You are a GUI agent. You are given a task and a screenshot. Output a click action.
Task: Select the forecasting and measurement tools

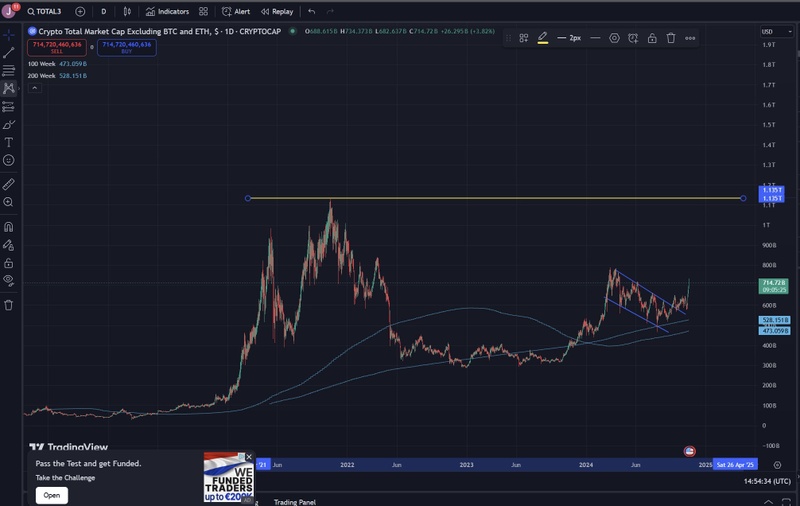coord(9,107)
